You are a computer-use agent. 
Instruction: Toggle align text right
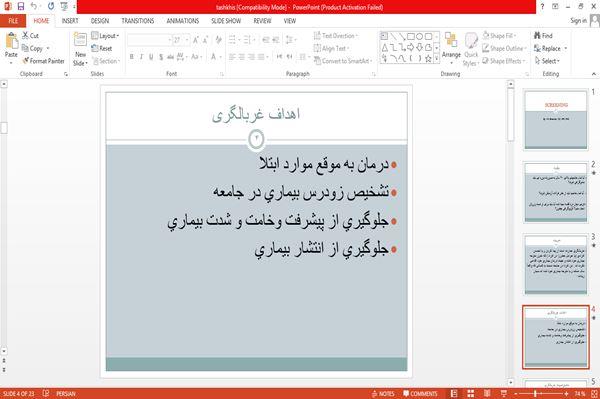(251, 57)
